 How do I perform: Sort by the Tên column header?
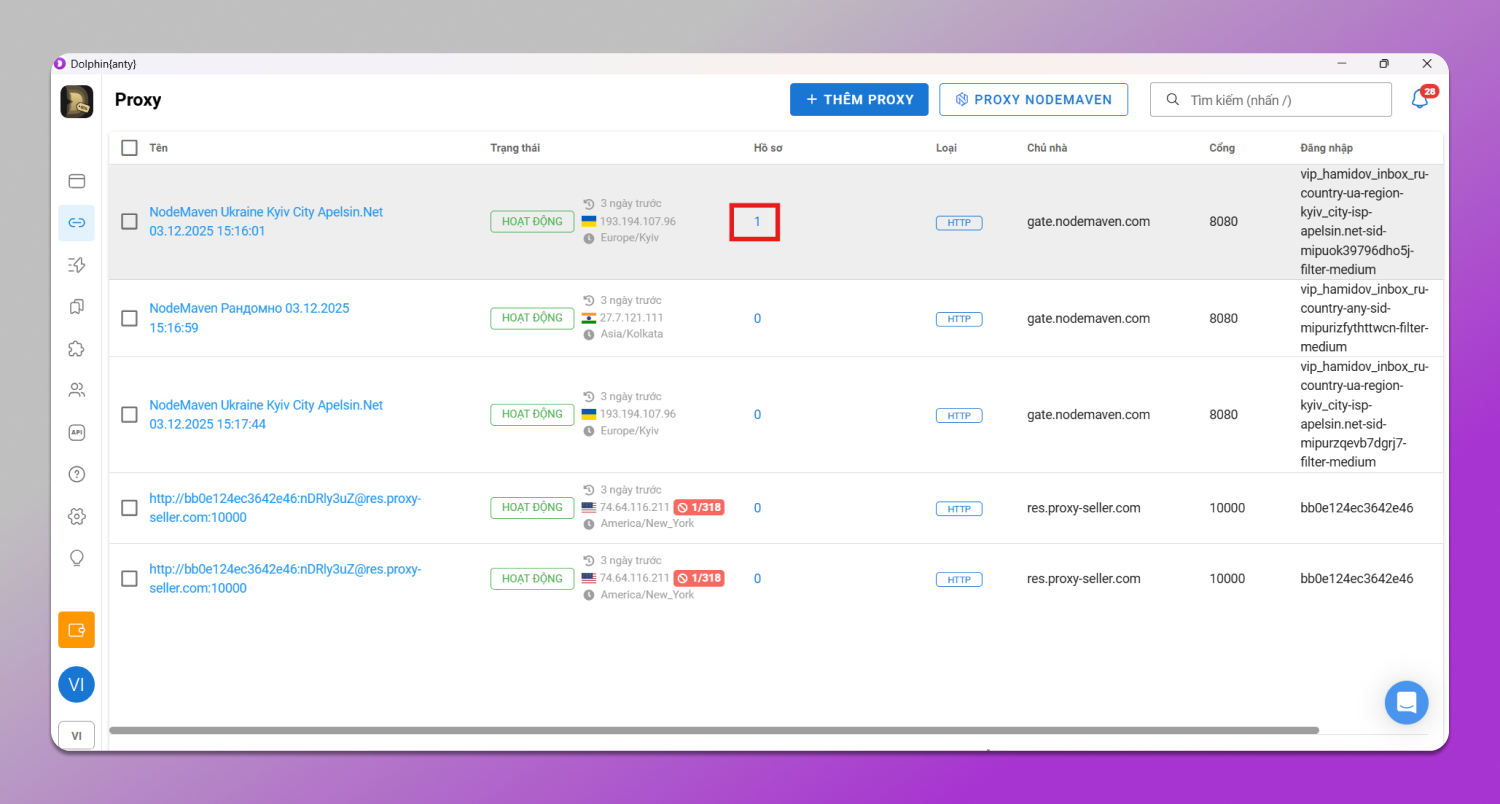pyautogui.click(x=159, y=148)
